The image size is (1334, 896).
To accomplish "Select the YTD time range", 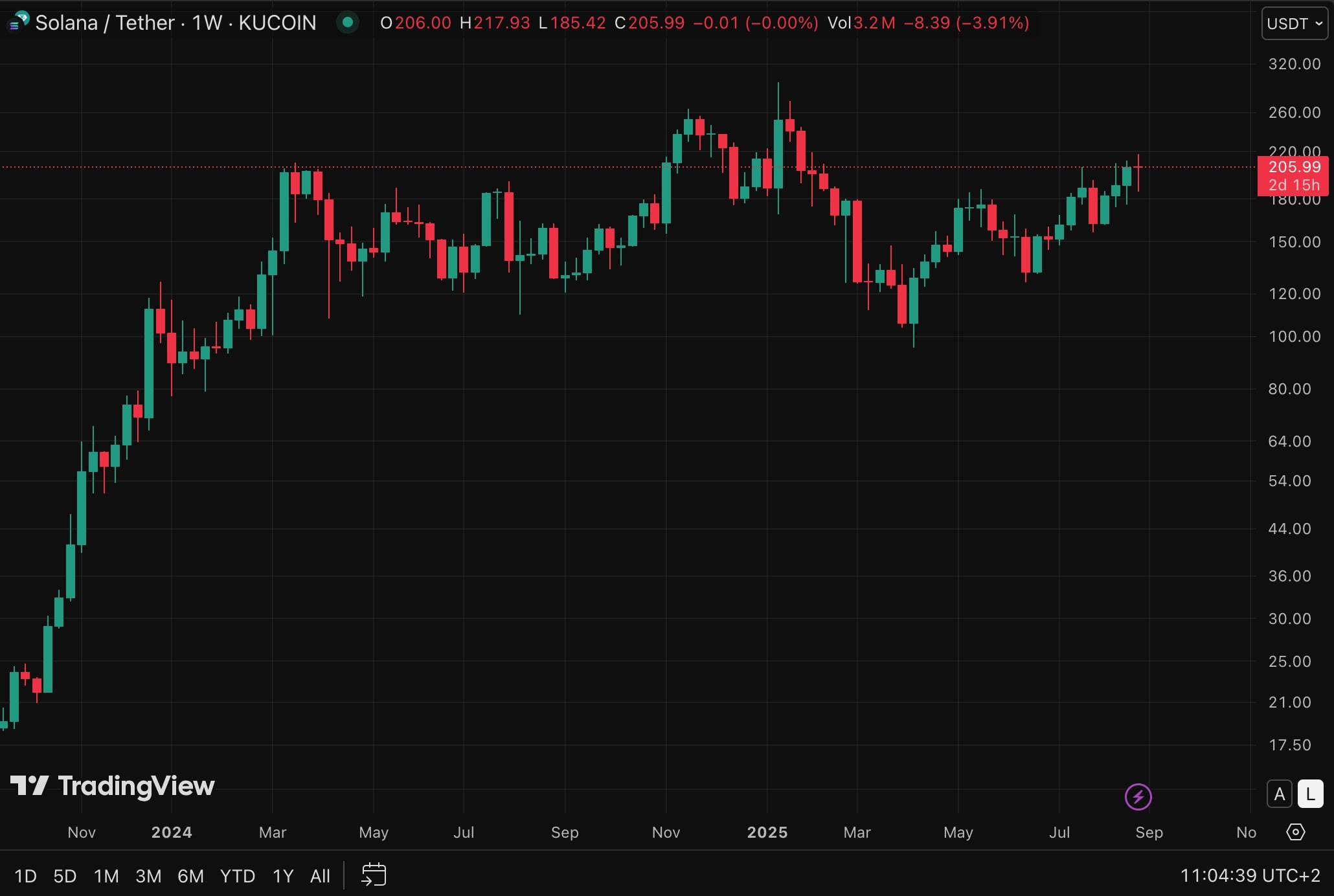I will click(x=238, y=876).
